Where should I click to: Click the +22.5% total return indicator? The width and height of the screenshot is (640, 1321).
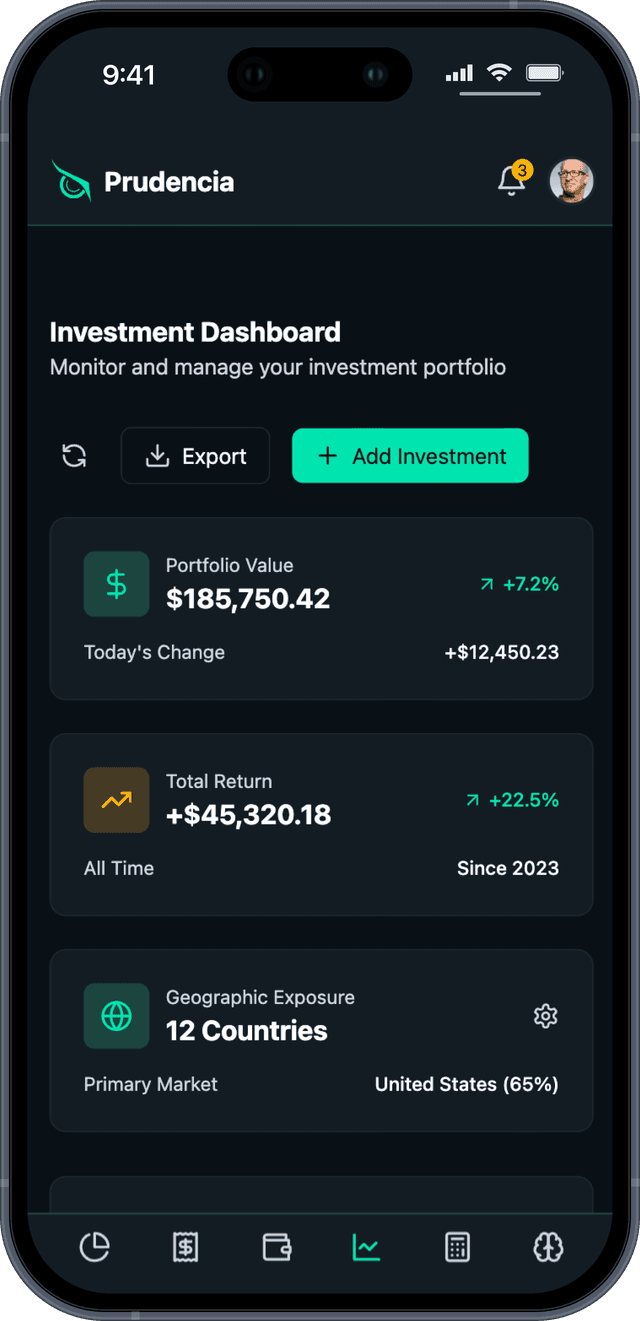(512, 800)
